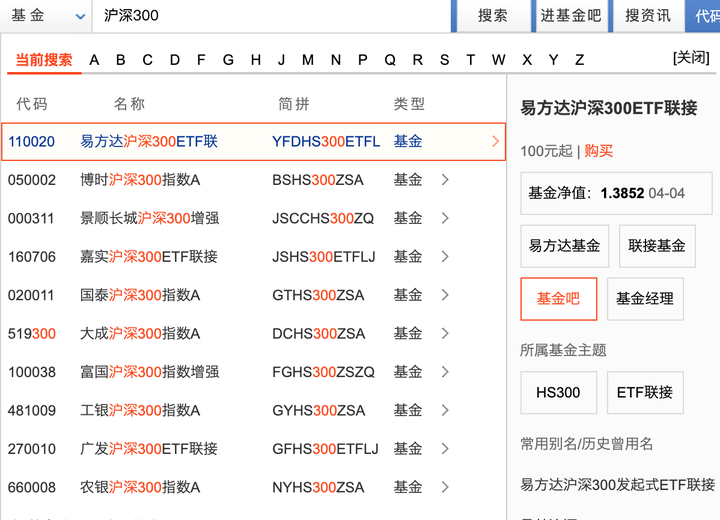This screenshot has height=520, width=720.
Task: Select letter tab F
Action: point(201,60)
